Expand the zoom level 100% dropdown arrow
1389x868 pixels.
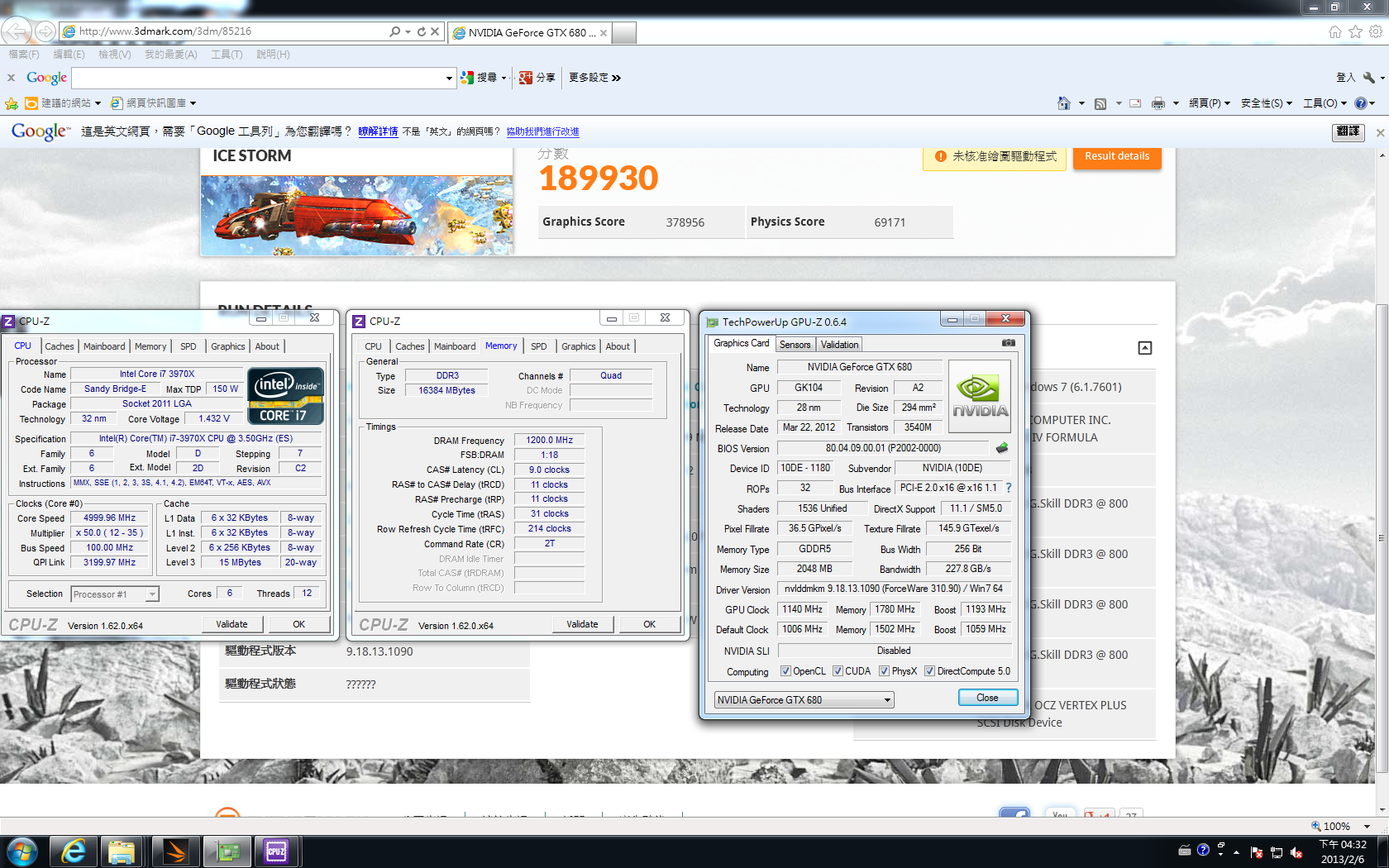pyautogui.click(x=1367, y=827)
